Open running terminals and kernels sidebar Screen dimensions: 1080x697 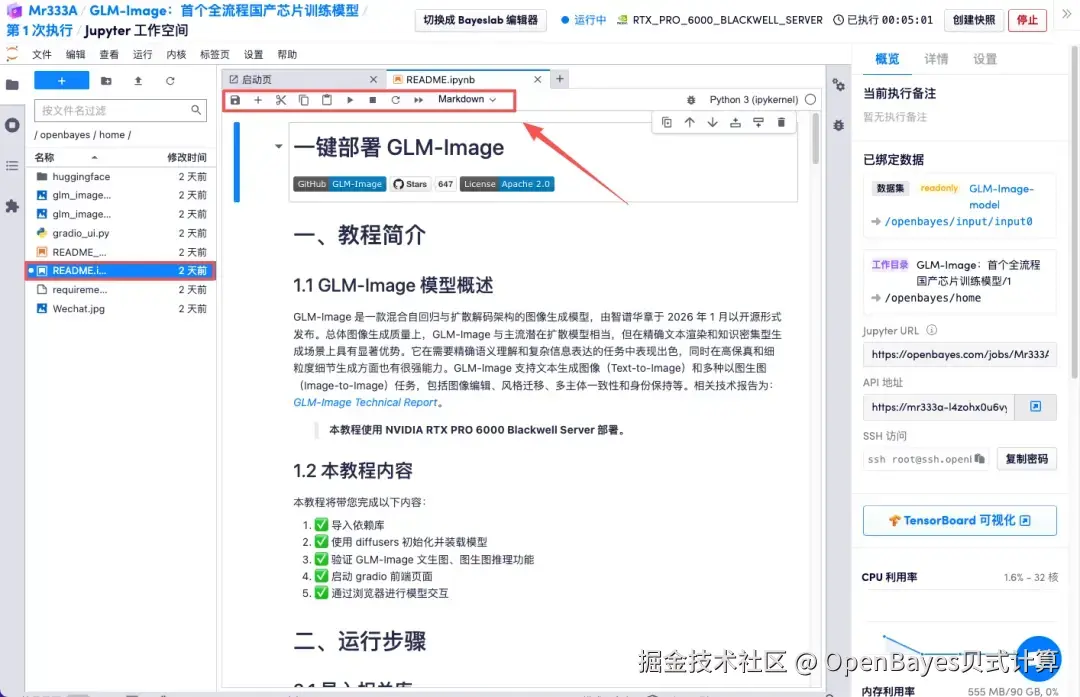12,125
